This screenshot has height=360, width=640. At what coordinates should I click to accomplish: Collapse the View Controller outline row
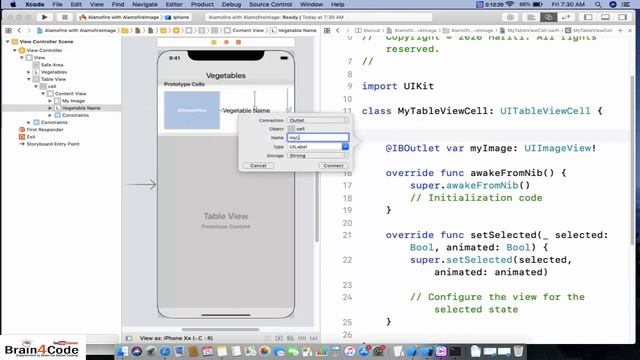[15, 50]
